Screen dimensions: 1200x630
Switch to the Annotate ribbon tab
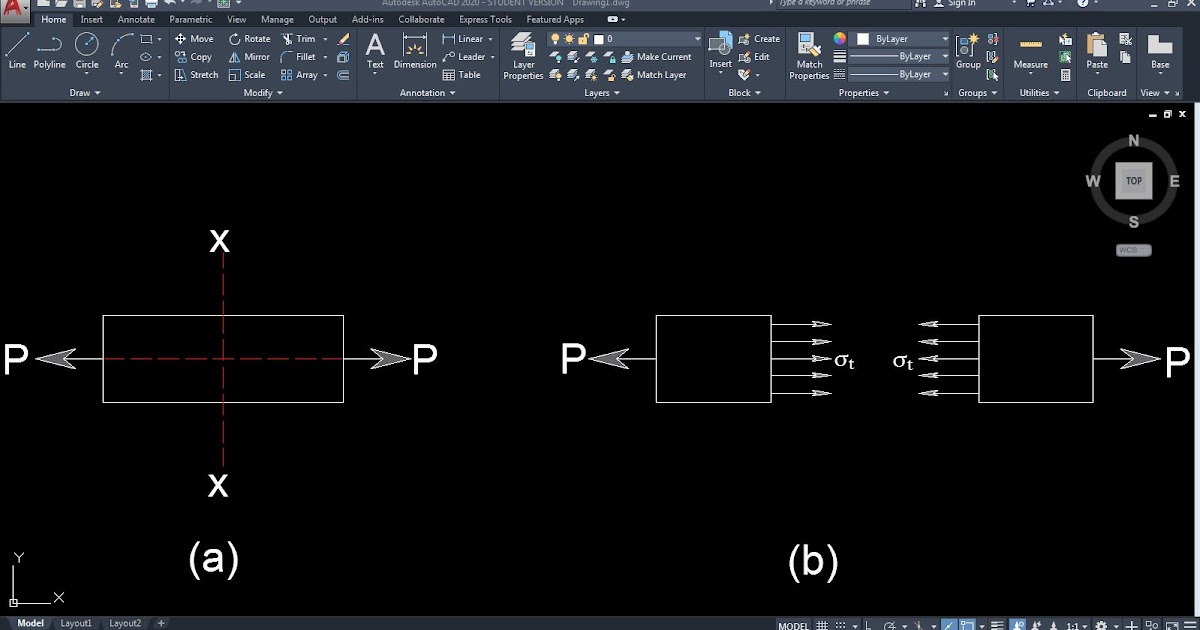point(136,18)
